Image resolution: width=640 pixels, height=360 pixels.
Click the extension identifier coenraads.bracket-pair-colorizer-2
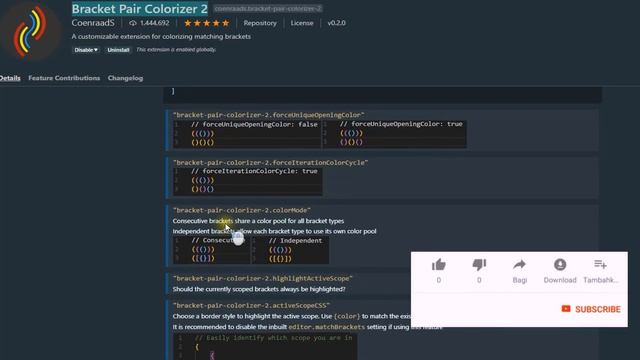[268, 9]
